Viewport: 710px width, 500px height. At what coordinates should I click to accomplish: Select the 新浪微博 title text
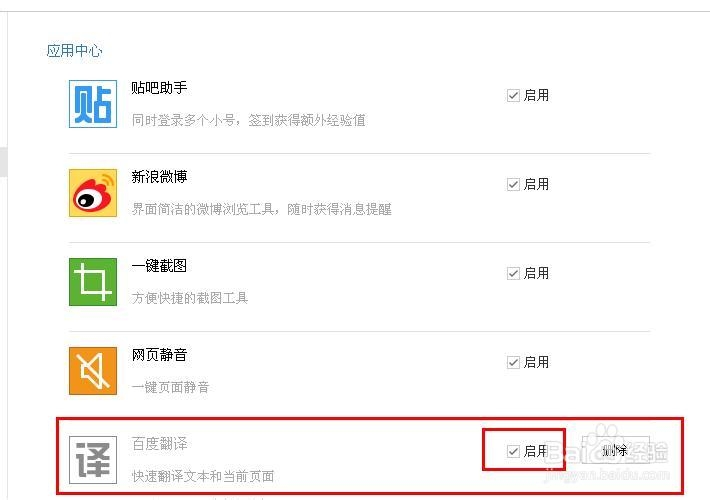click(x=159, y=177)
